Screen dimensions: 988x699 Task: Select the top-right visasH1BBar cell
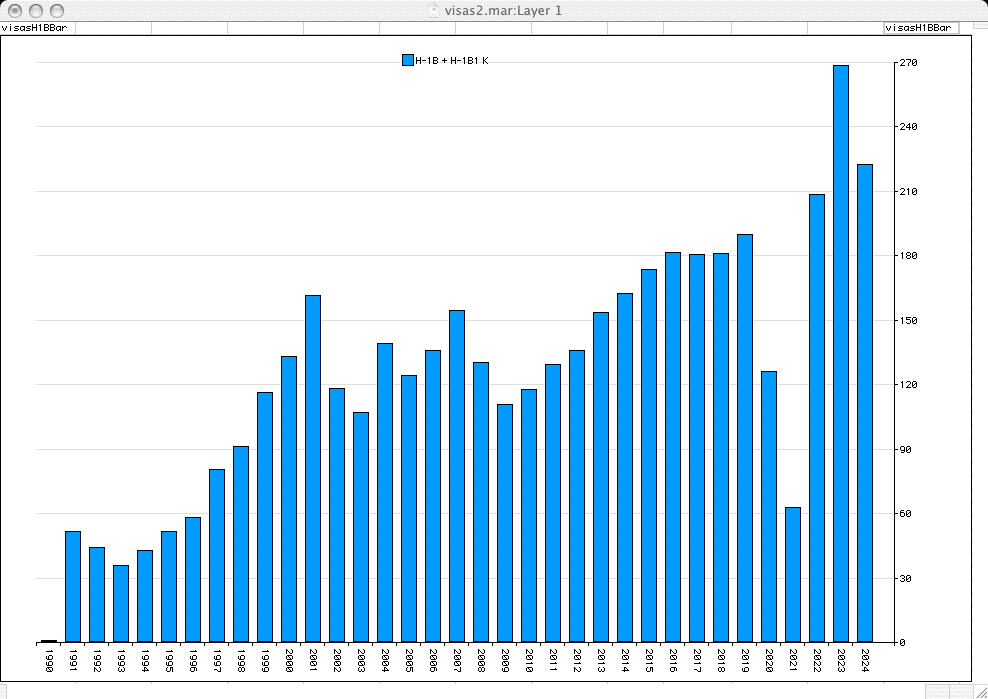[920, 28]
